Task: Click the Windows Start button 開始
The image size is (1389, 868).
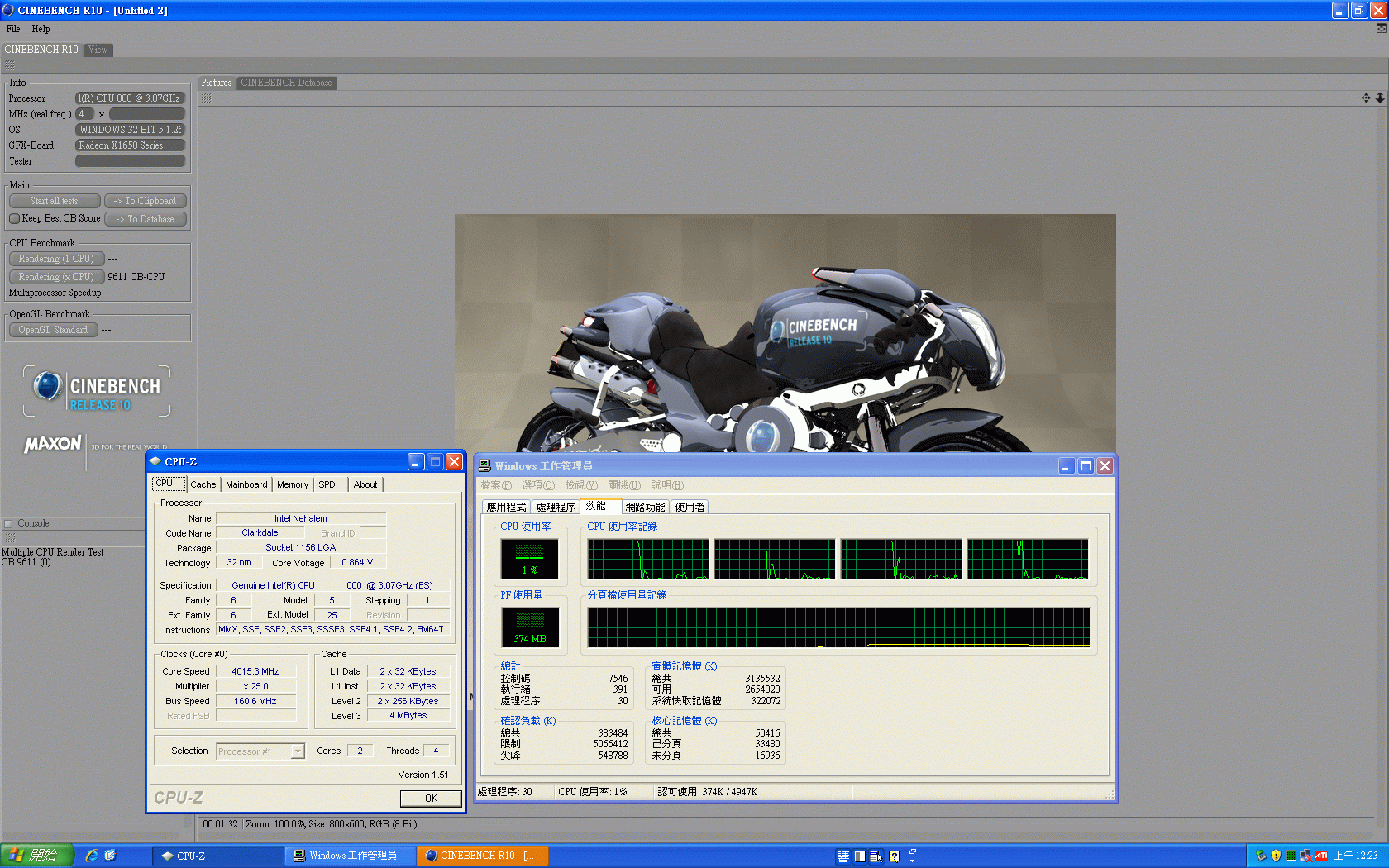Action: click(37, 856)
